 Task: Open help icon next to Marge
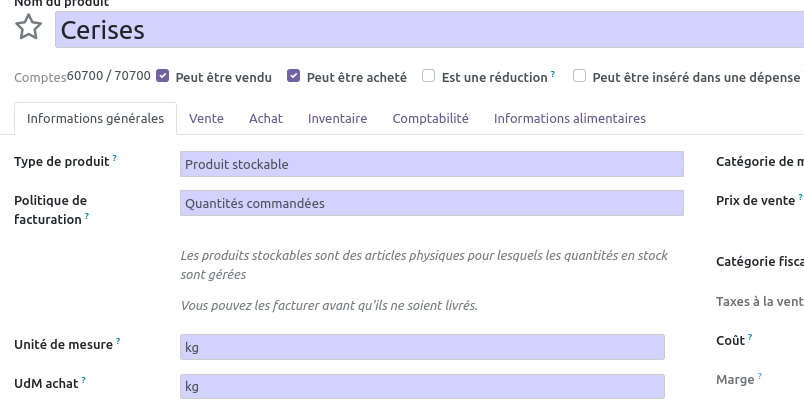tap(759, 376)
